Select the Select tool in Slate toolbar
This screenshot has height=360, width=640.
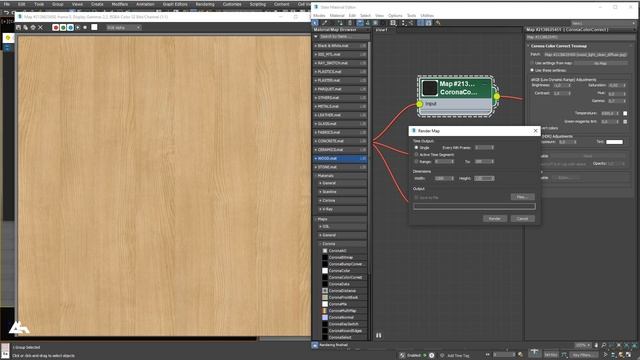[x=315, y=23]
